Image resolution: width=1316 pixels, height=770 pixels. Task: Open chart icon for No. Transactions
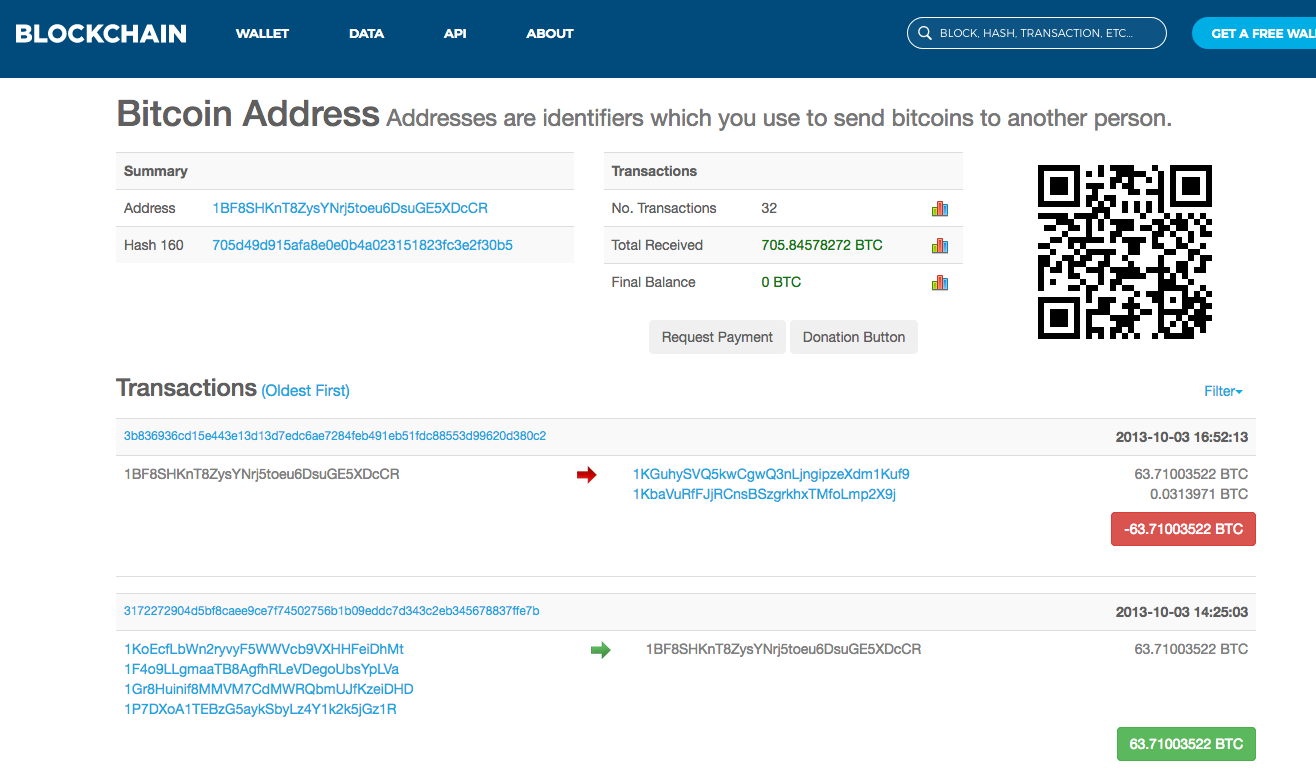point(939,208)
